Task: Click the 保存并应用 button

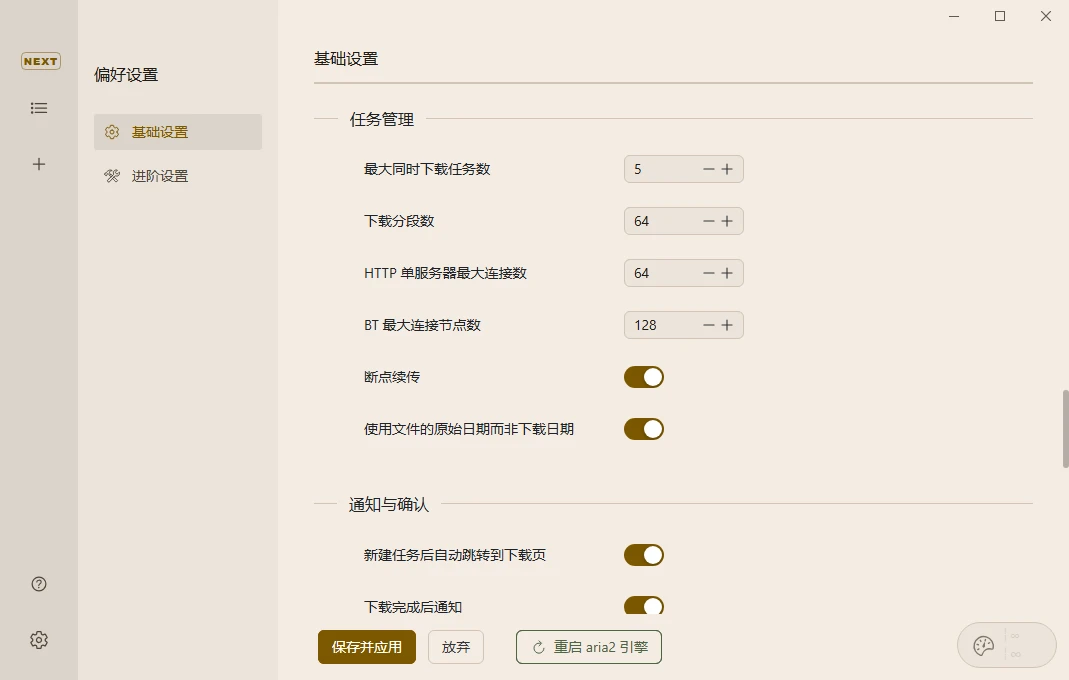Action: pos(366,647)
